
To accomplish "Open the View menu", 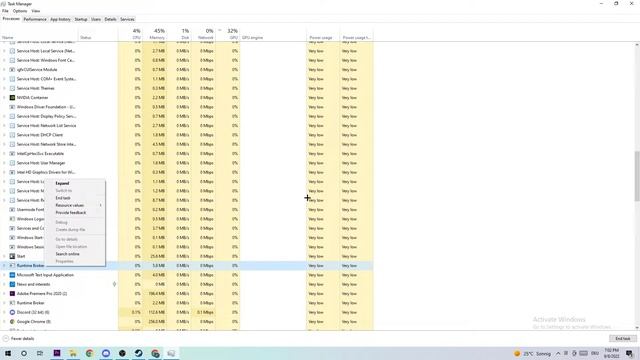I will tap(36, 11).
